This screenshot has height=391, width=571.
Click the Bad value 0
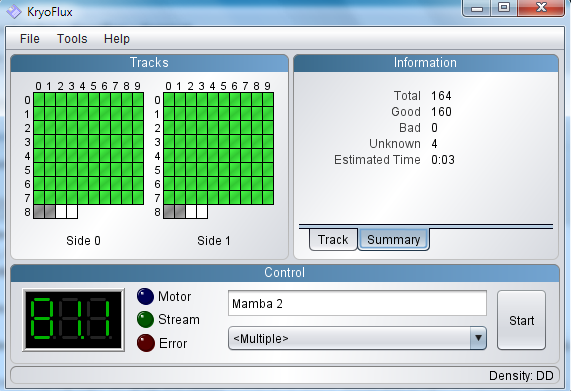[434, 128]
